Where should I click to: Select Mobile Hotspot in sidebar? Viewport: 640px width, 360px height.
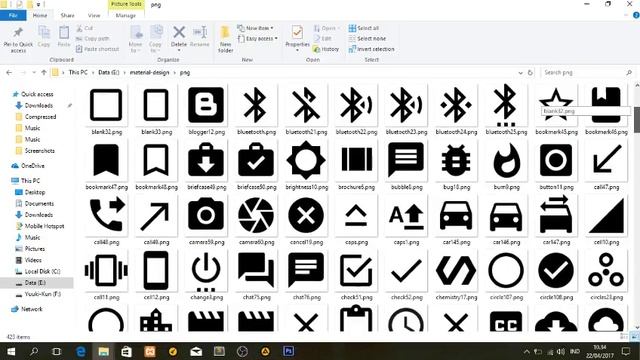[x=44, y=226]
